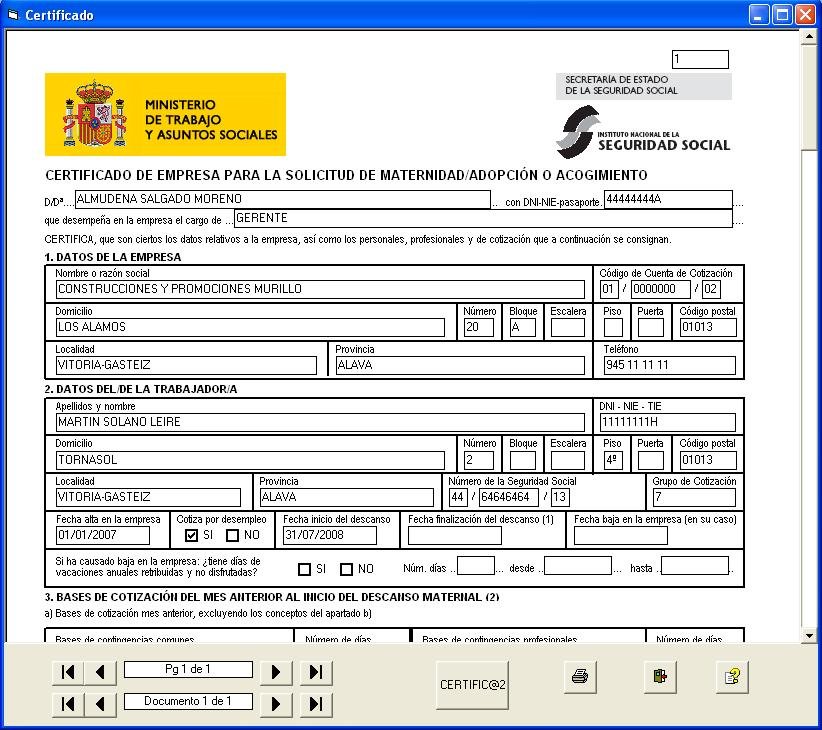Click the GERENTE cargo input field

(483, 219)
